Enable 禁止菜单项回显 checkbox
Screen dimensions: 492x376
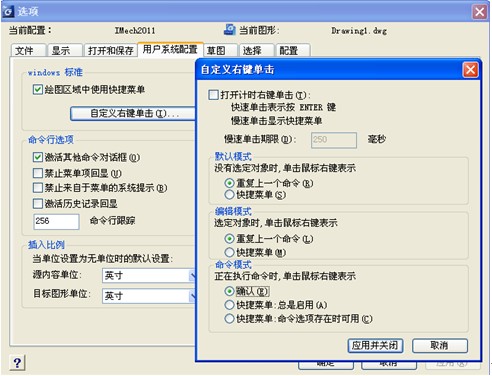point(38,173)
